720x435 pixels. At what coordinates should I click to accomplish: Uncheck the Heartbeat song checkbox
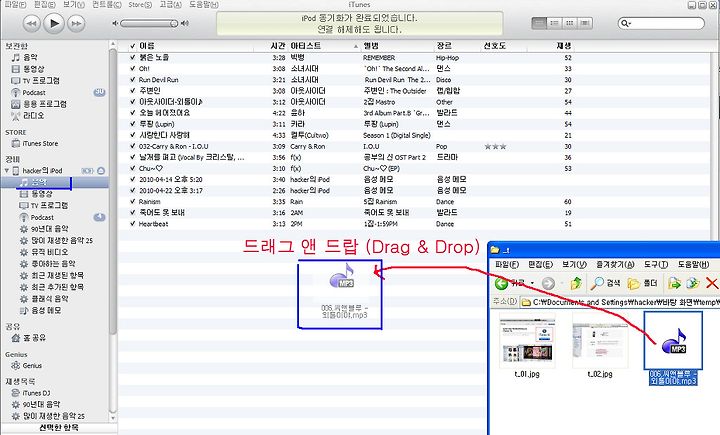pos(133,224)
